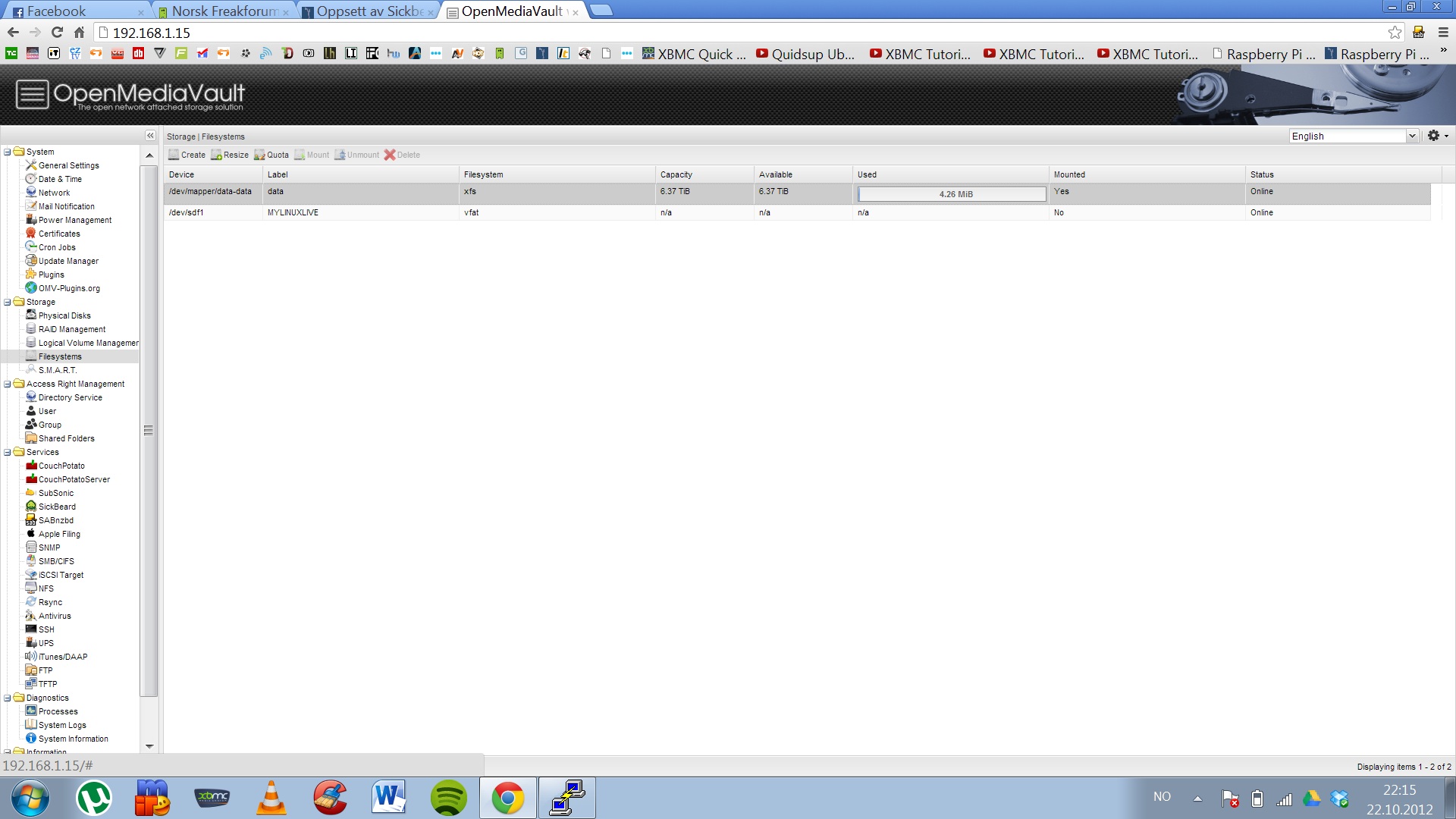Click Delete toolbar button
1456x819 pixels.
pyautogui.click(x=402, y=155)
